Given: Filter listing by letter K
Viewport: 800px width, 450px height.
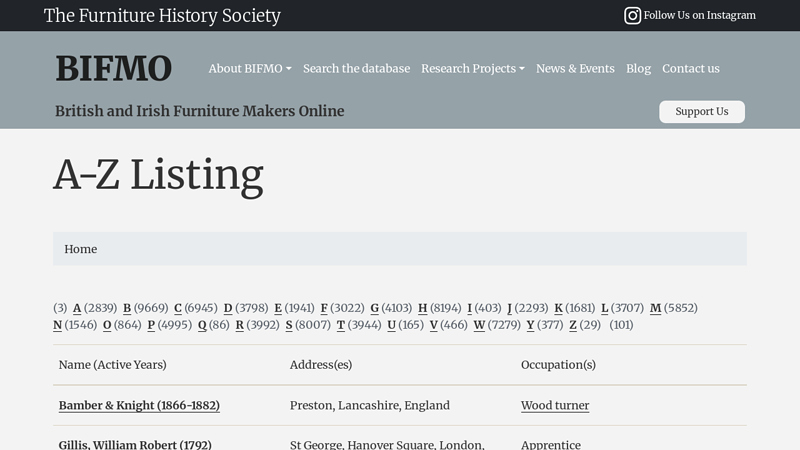Looking at the screenshot, I should (559, 308).
